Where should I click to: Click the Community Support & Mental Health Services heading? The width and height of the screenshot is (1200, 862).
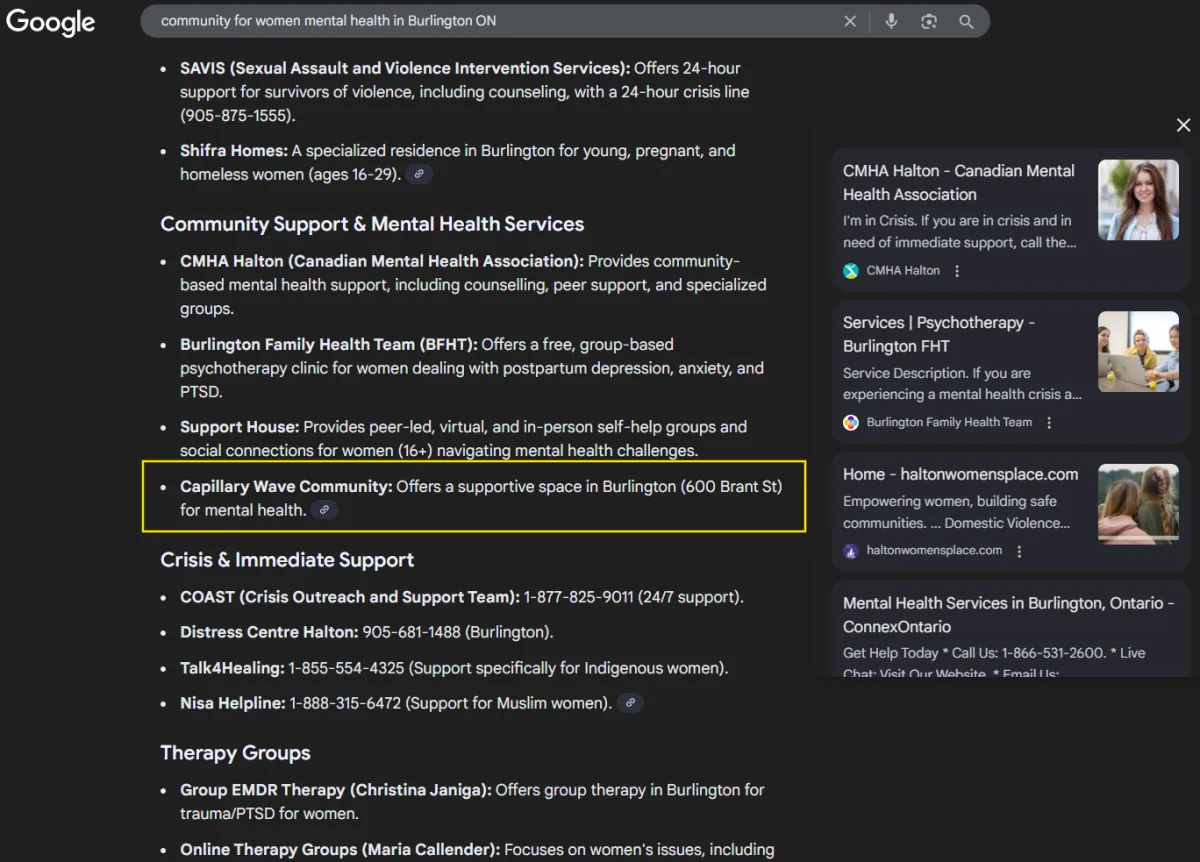372,224
